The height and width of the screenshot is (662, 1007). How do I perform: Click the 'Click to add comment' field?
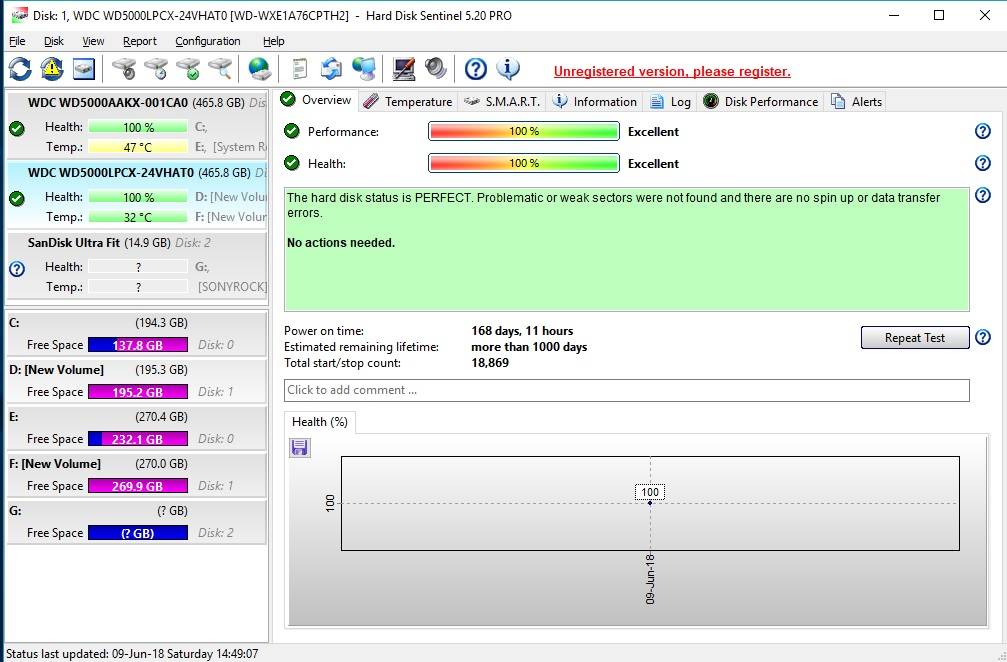[626, 390]
